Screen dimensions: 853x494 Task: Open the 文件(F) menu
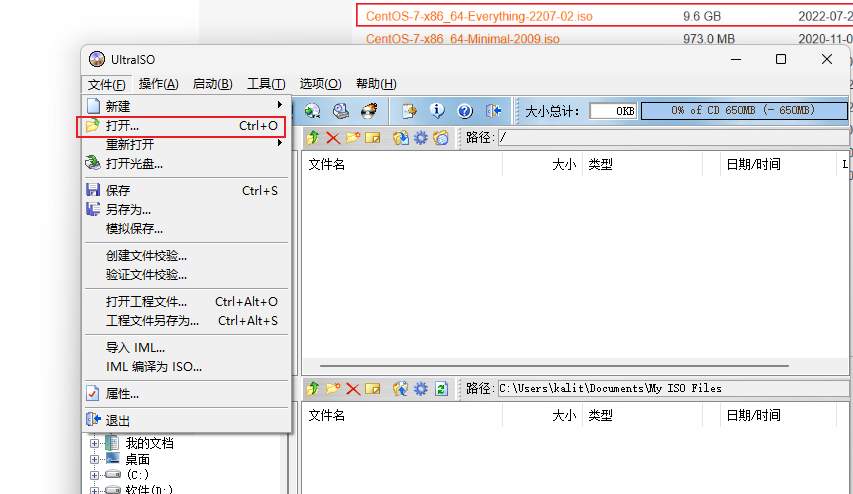coord(107,84)
